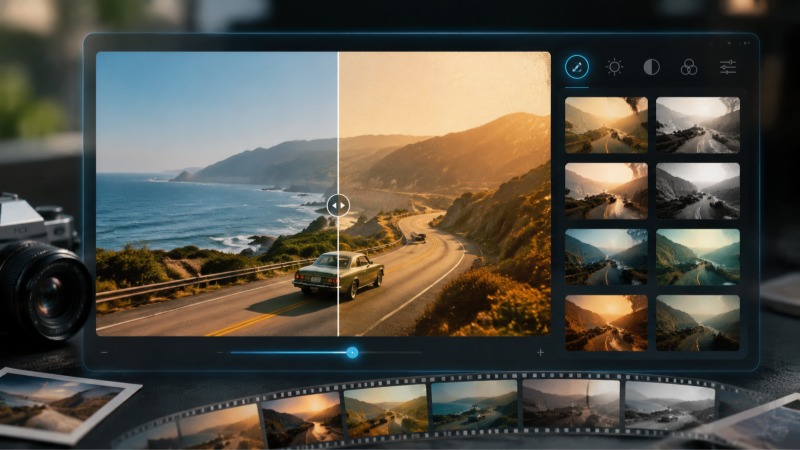800x450 pixels.
Task: Open the half-filled circle contrast tool
Action: pyautogui.click(x=652, y=67)
